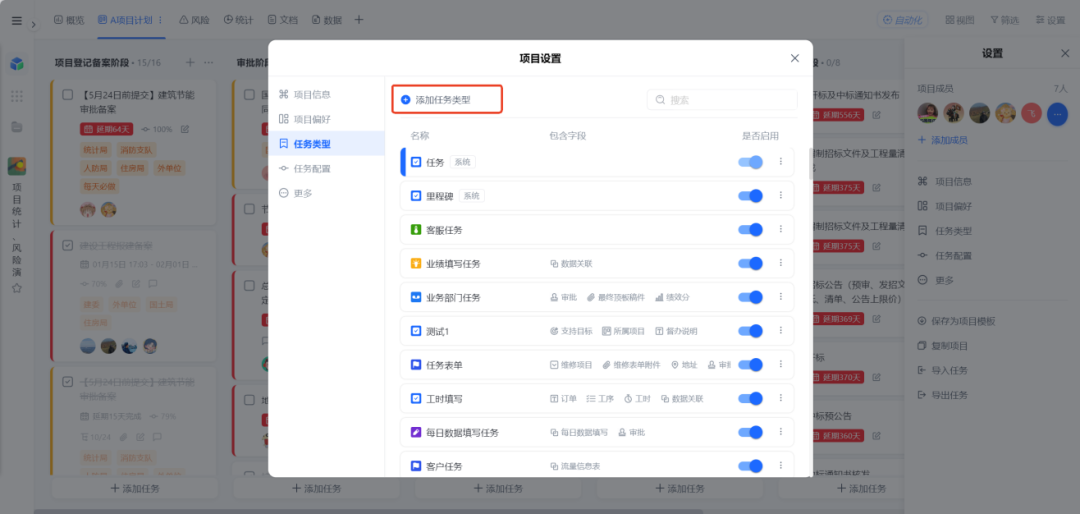Click the star favorite icon in left sidebar
The width and height of the screenshot is (1080, 514).
[17, 288]
